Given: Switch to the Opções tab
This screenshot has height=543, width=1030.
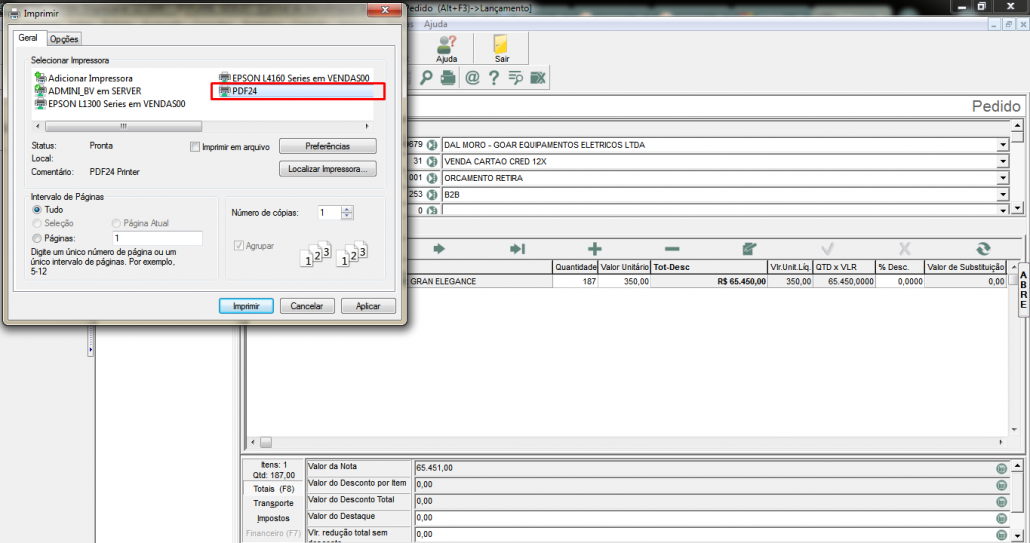Looking at the screenshot, I should pyautogui.click(x=64, y=39).
